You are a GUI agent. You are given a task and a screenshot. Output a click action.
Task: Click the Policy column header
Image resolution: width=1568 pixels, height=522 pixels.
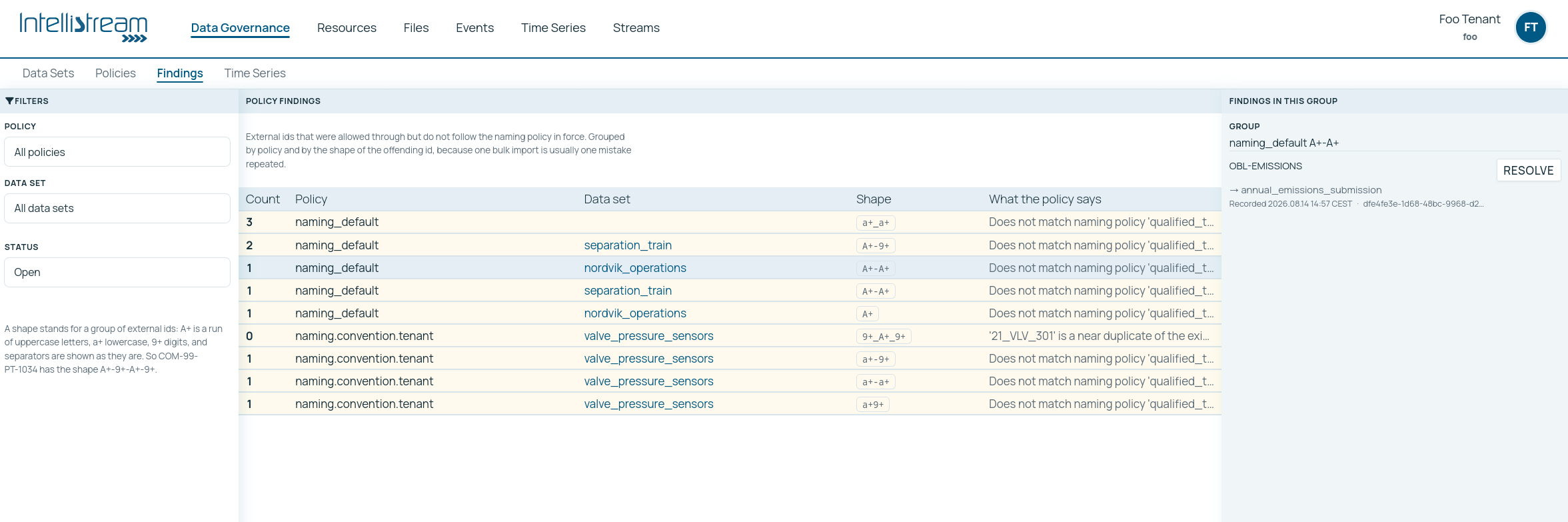311,199
